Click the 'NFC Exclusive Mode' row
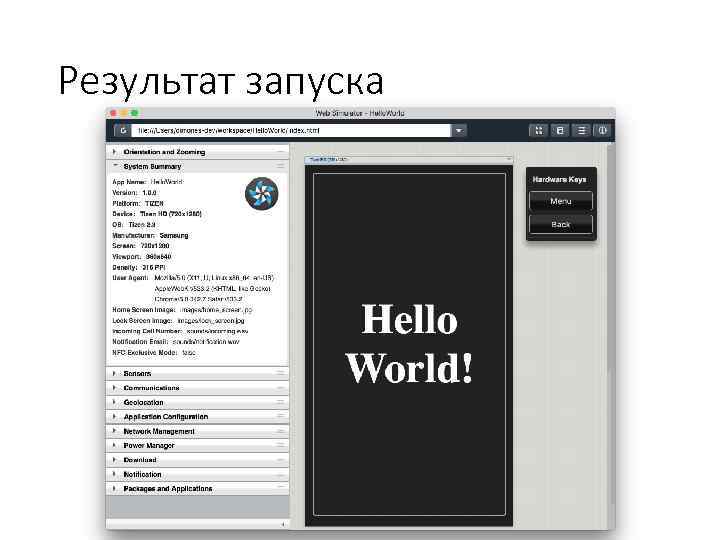The width and height of the screenshot is (720, 540). (154, 353)
